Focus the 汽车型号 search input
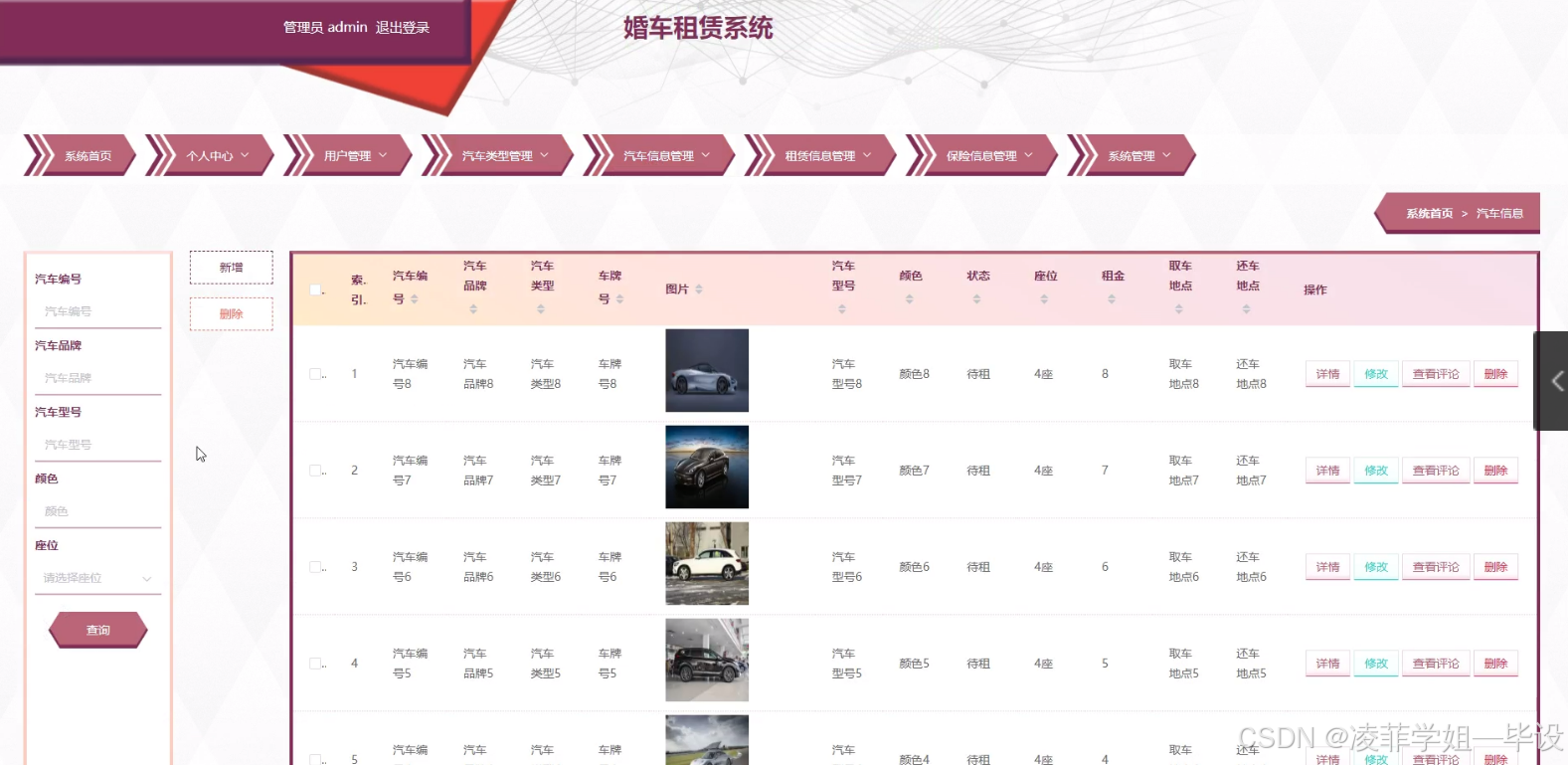Screen dimensions: 1568x765 point(97,445)
